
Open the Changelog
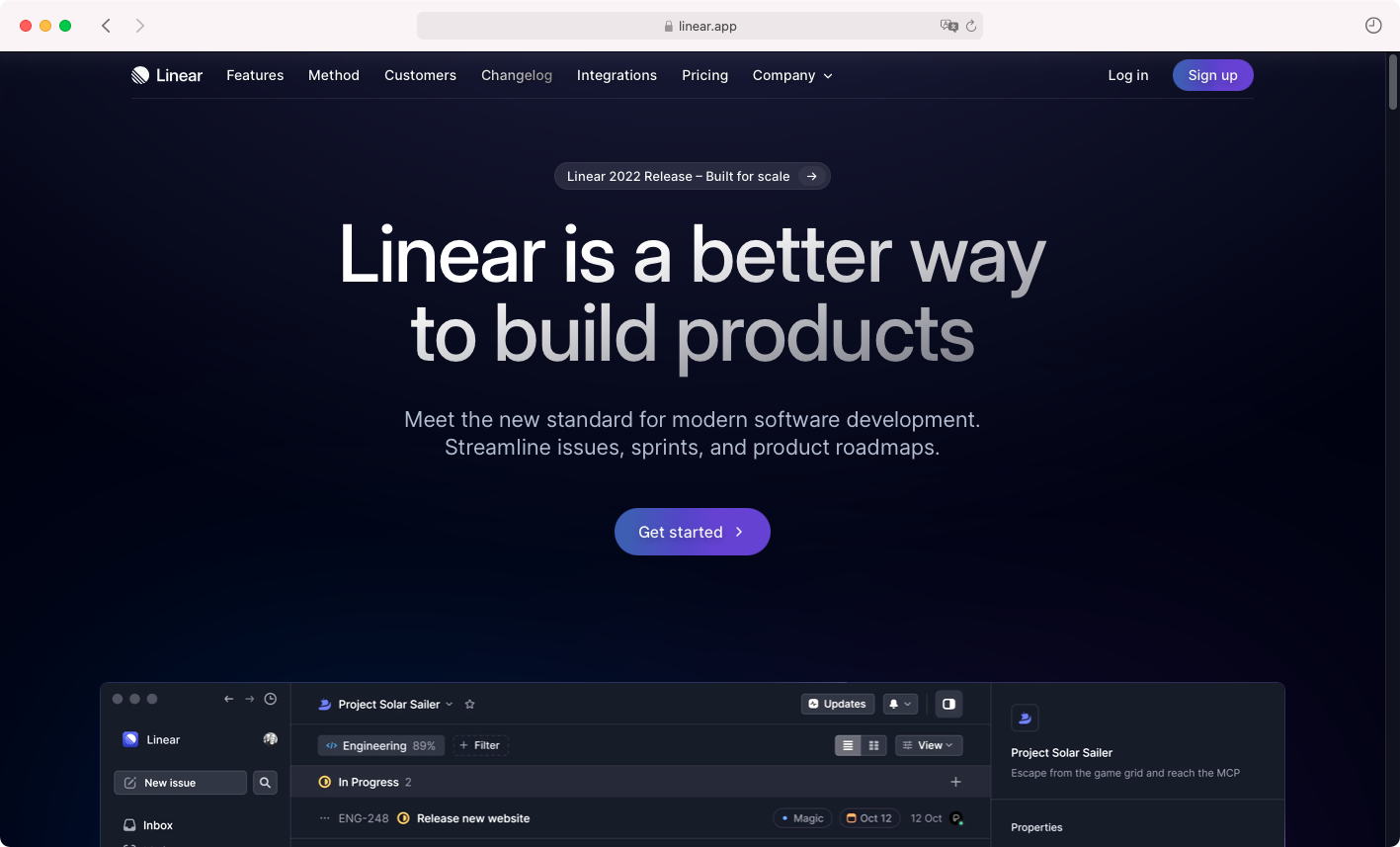(517, 75)
